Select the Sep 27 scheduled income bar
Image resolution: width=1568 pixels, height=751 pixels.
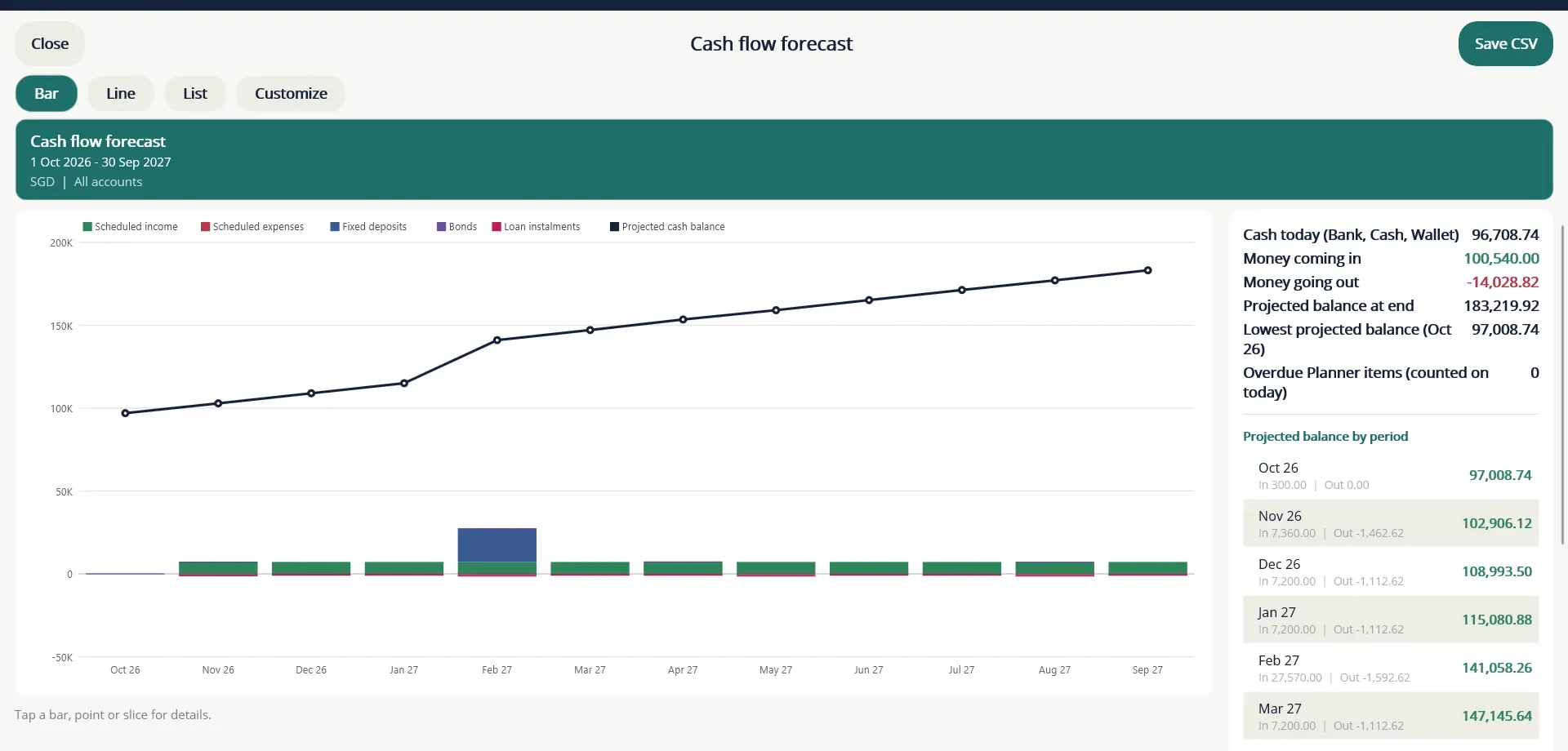1147,567
